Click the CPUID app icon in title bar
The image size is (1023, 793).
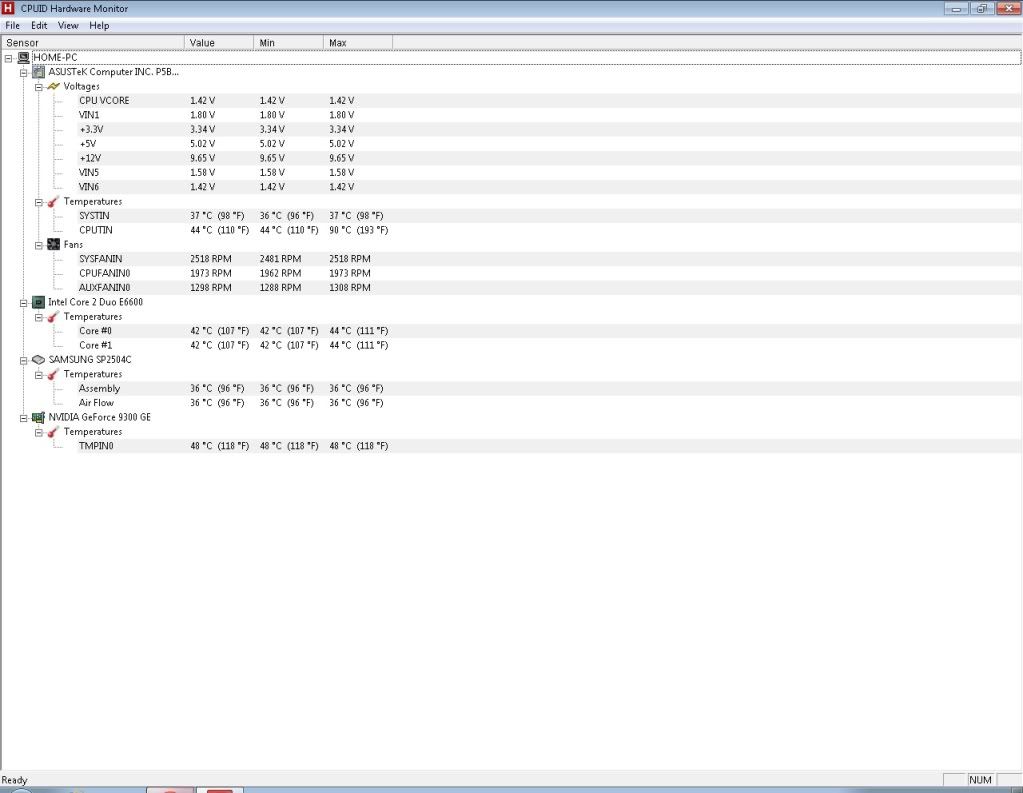(x=9, y=8)
